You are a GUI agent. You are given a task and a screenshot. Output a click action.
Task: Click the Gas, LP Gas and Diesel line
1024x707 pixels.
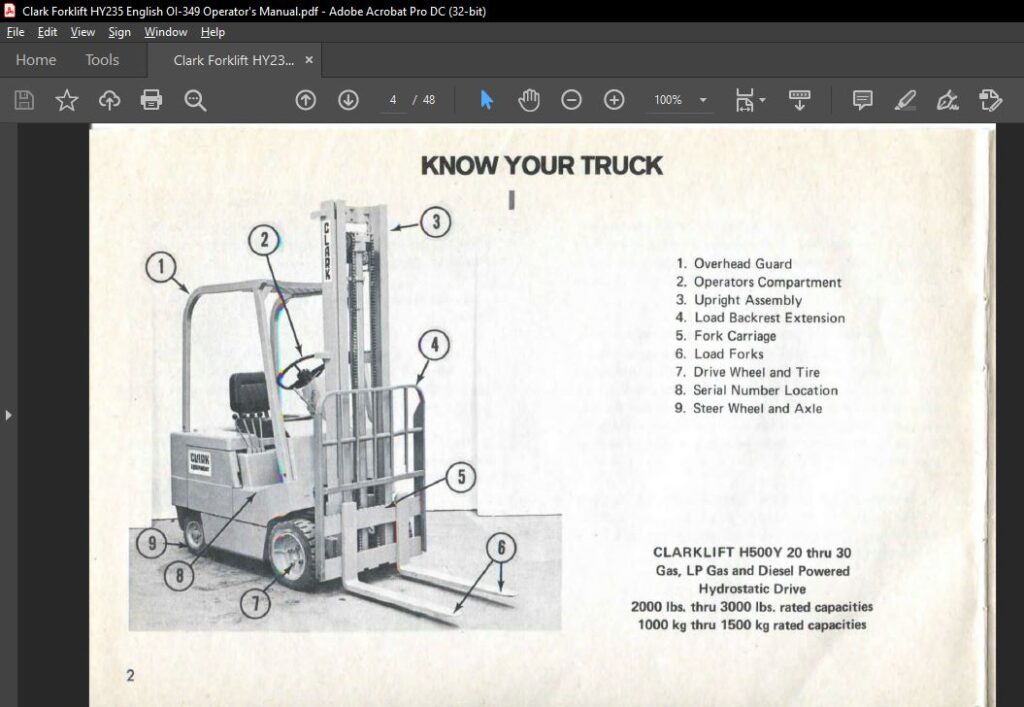coord(752,571)
